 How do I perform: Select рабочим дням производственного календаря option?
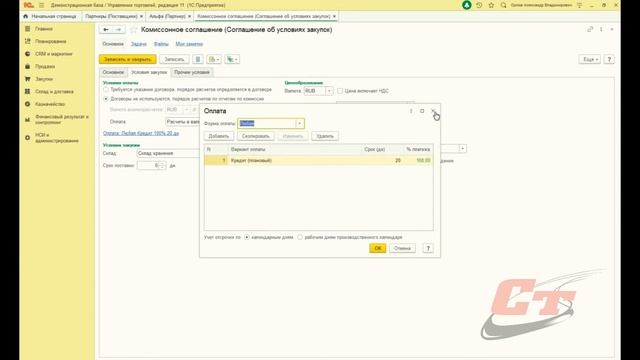coord(300,237)
